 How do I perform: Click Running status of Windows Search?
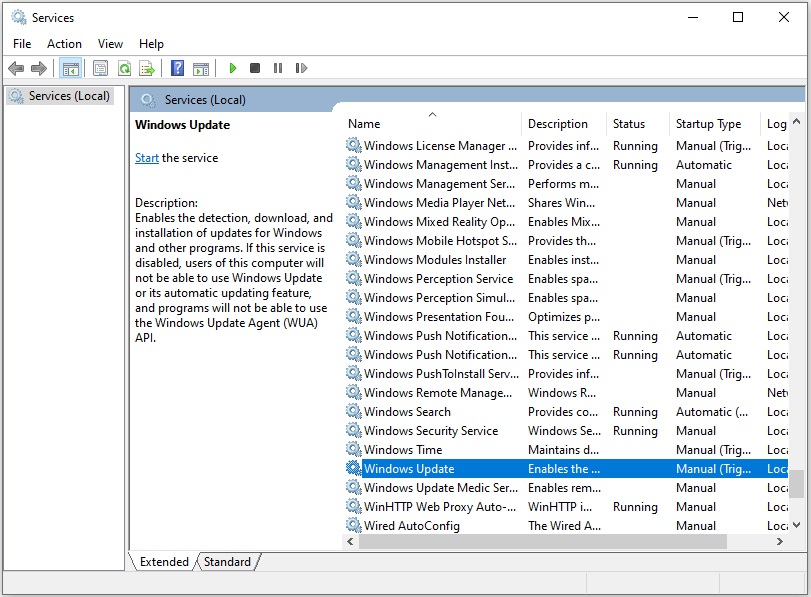click(x=635, y=412)
